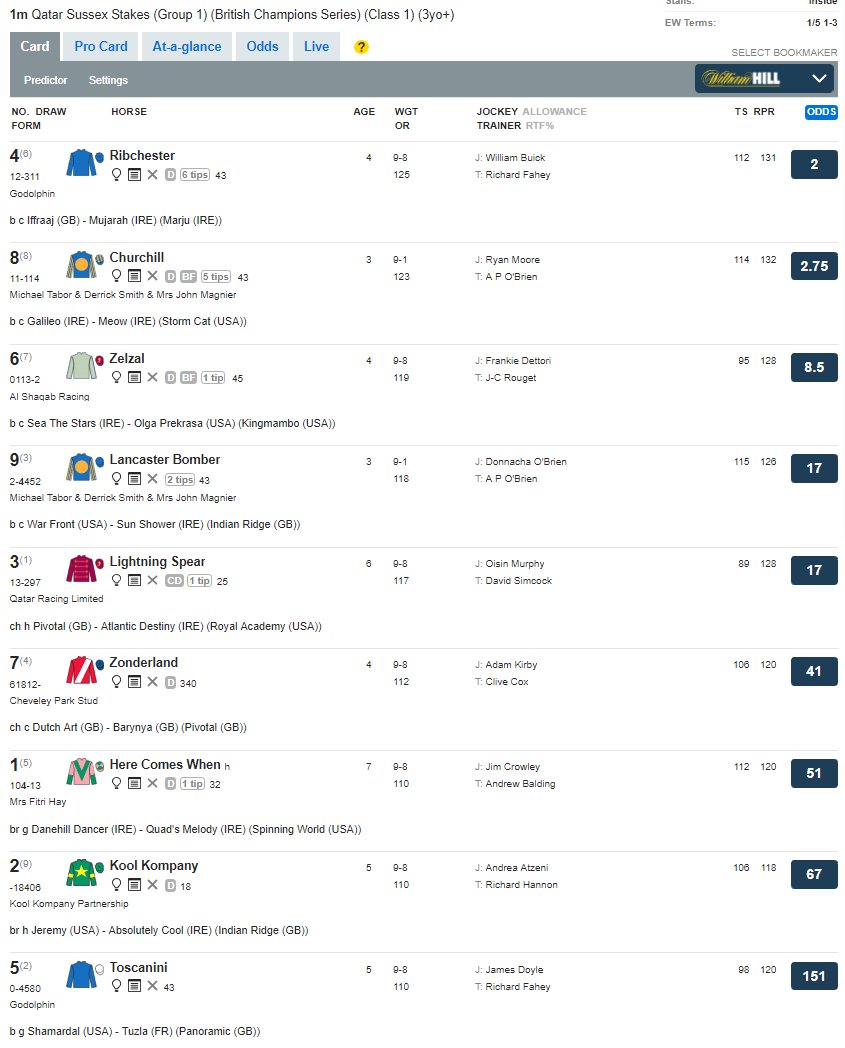The image size is (845, 1048).
Task: Click Lancaster Bomber's jockey silks icon
Action: coord(83,468)
